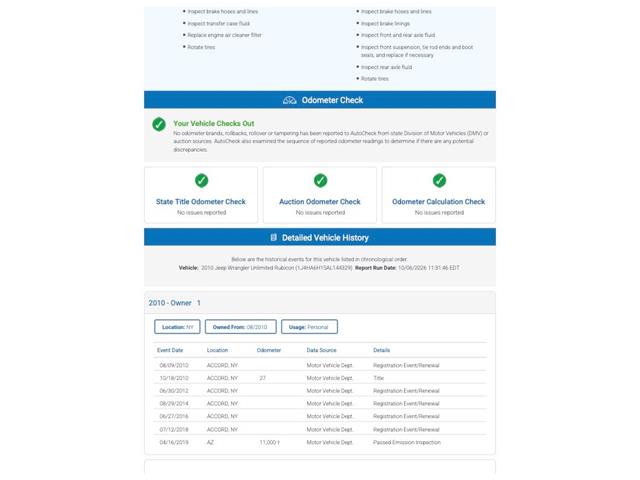This screenshot has height=480, width=640.
Task: Open Auction Odometer Check link
Action: pyautogui.click(x=320, y=202)
